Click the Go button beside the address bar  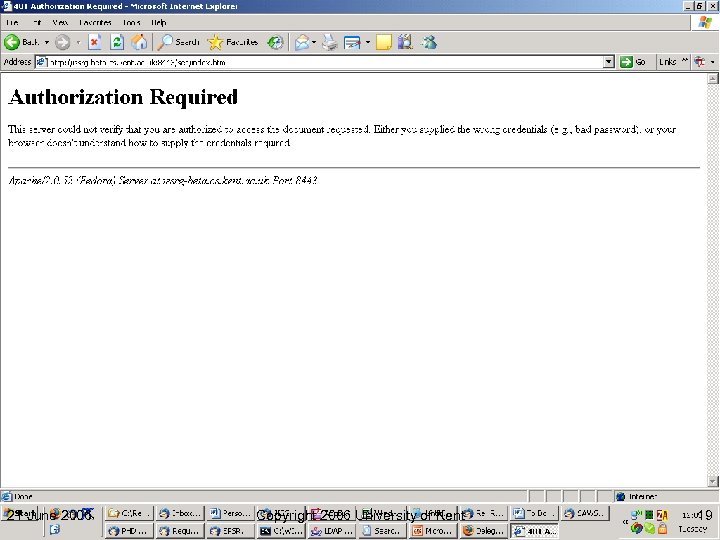[633, 62]
